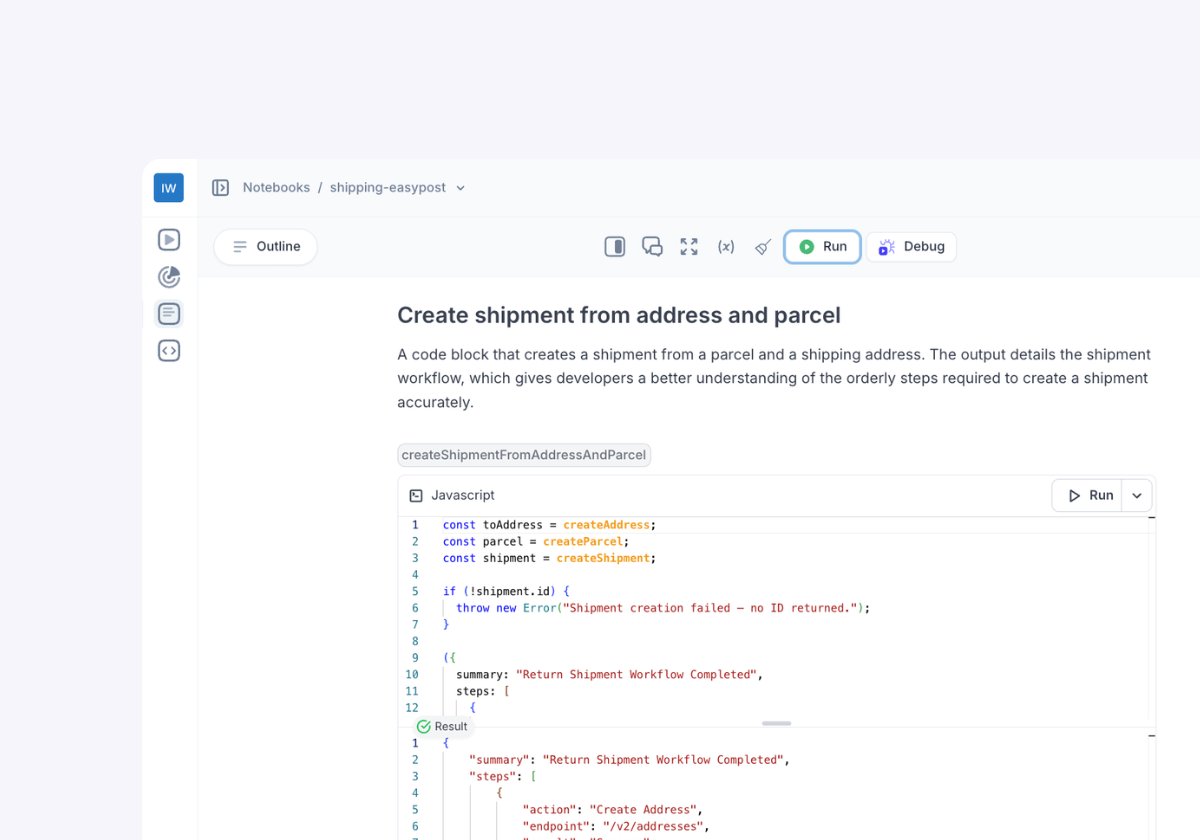
Task: Click the createShipmentFromAddressAndParcel block name tag
Action: (x=523, y=455)
